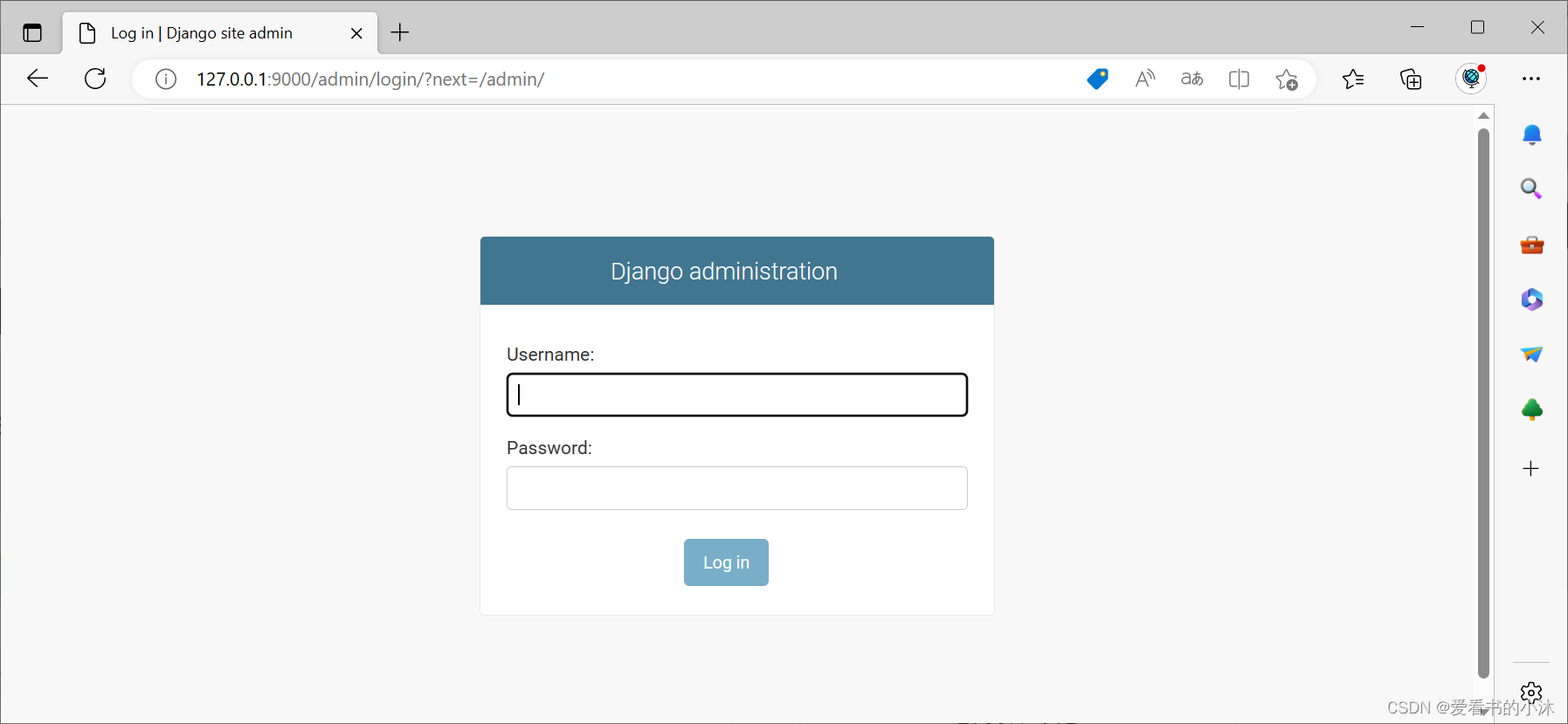Screen dimensions: 1568x724
Task: Click the Password label
Action: pyautogui.click(x=549, y=448)
